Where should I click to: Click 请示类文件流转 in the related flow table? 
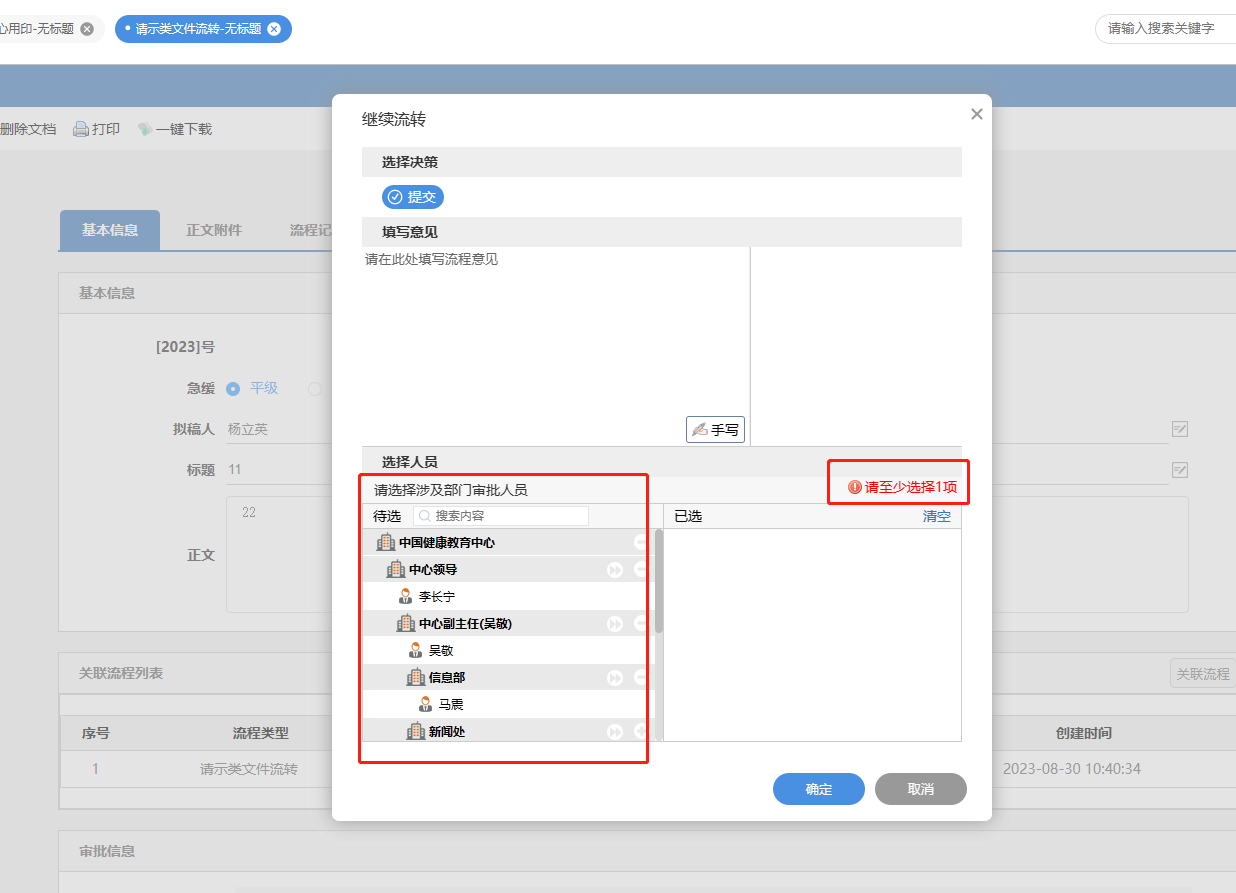tap(249, 769)
